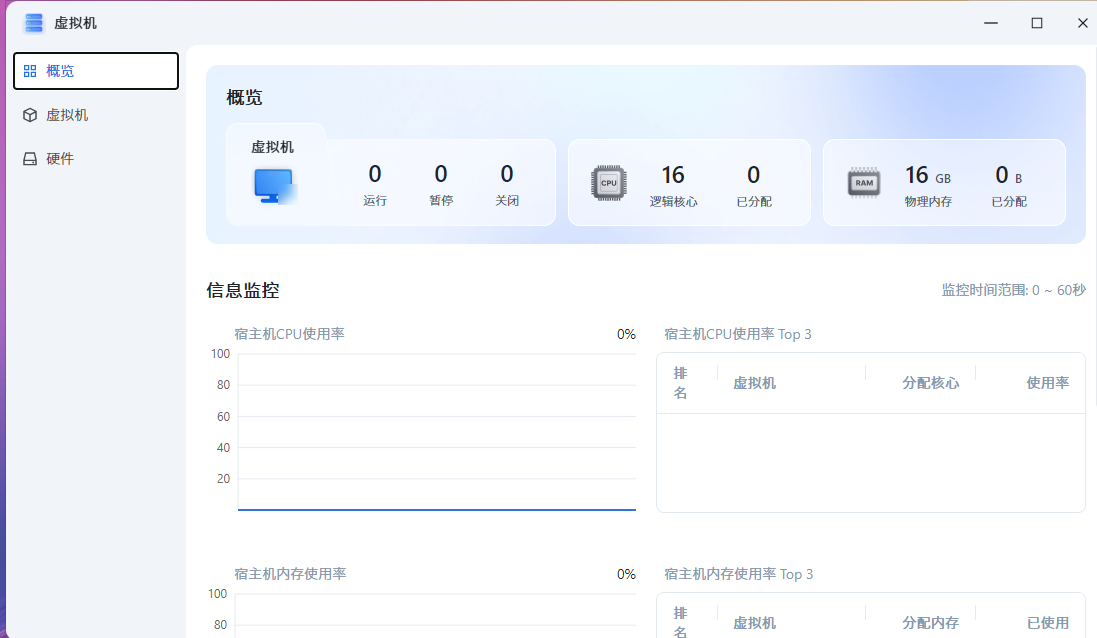Click the 虚拟机 cube icon in sidebar
This screenshot has width=1097, height=638.
click(x=30, y=115)
